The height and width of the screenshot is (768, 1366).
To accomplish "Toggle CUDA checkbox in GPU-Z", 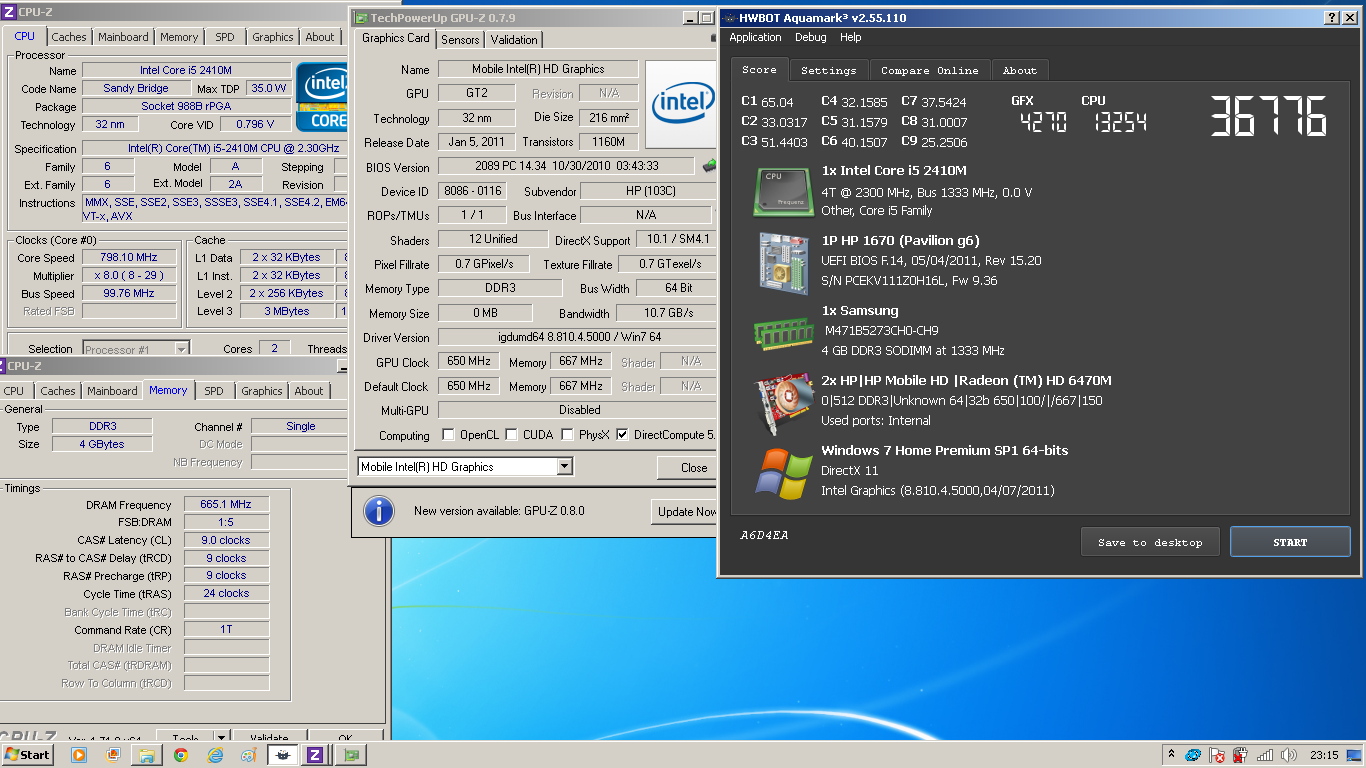I will pos(511,435).
